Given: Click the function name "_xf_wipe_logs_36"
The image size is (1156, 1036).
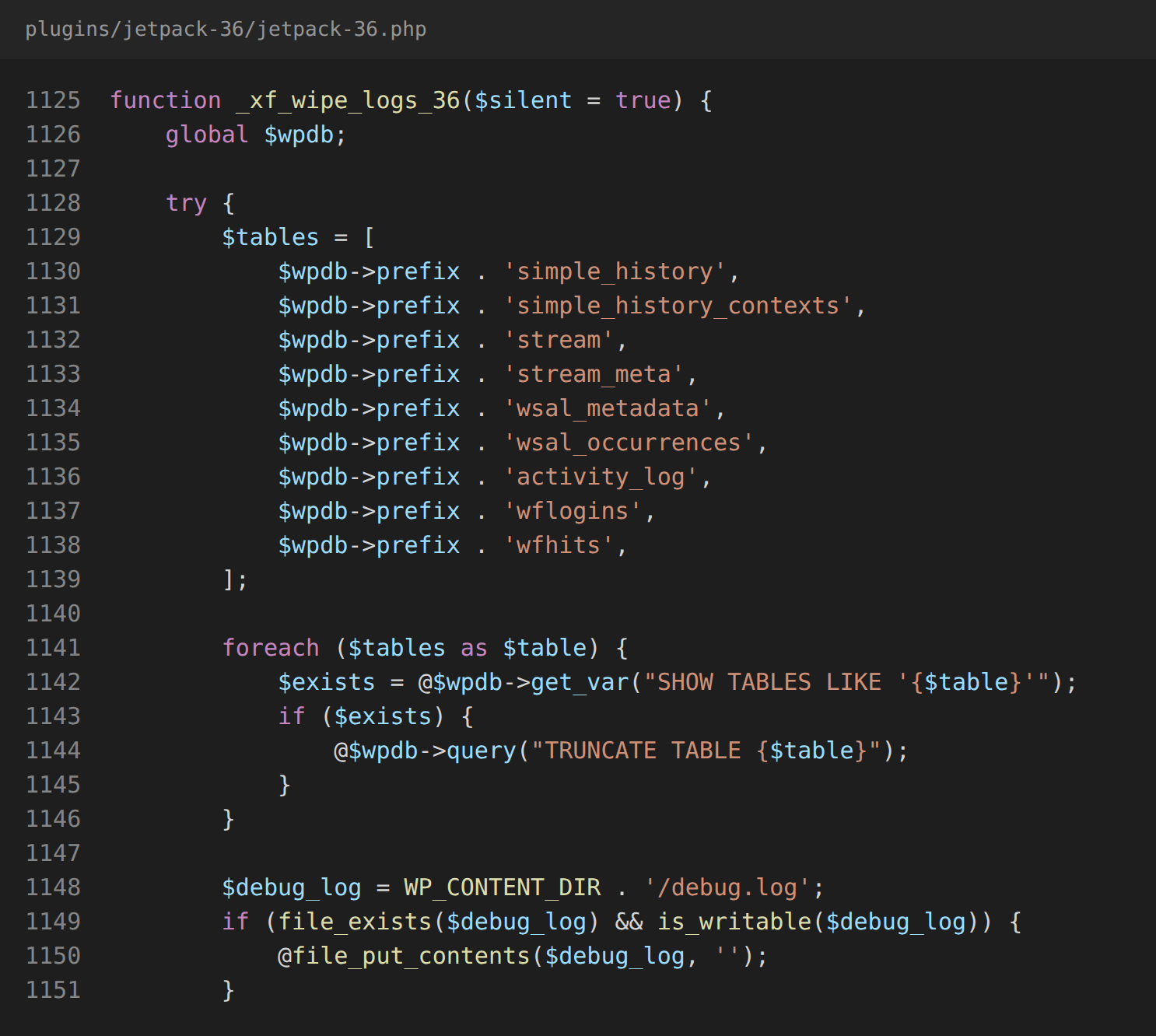Looking at the screenshot, I should 349,100.
